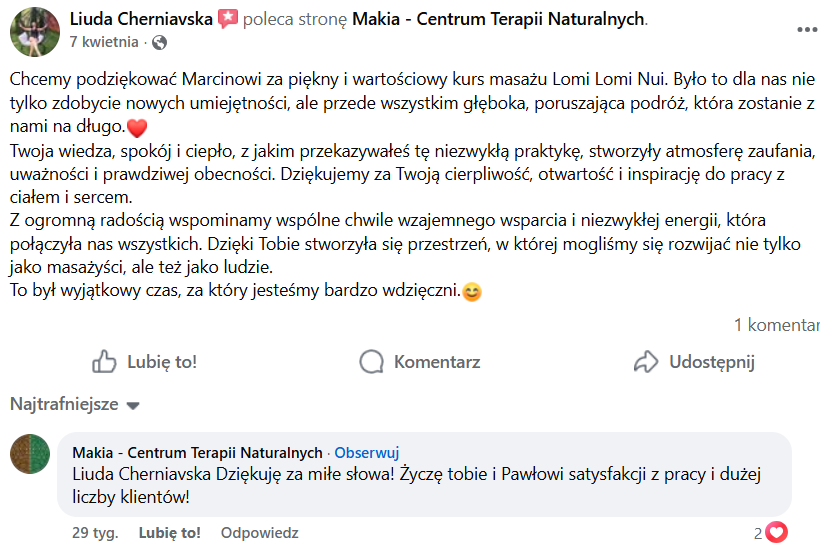Click the Najtrafniejsze dropdown arrow
This screenshot has height=551, width=836.
click(133, 406)
